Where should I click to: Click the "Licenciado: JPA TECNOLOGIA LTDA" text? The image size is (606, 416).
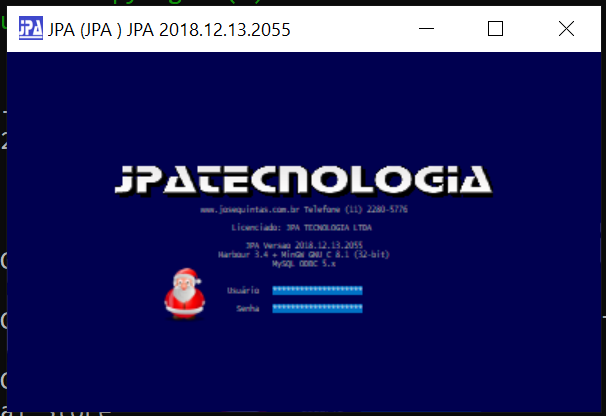(301, 227)
